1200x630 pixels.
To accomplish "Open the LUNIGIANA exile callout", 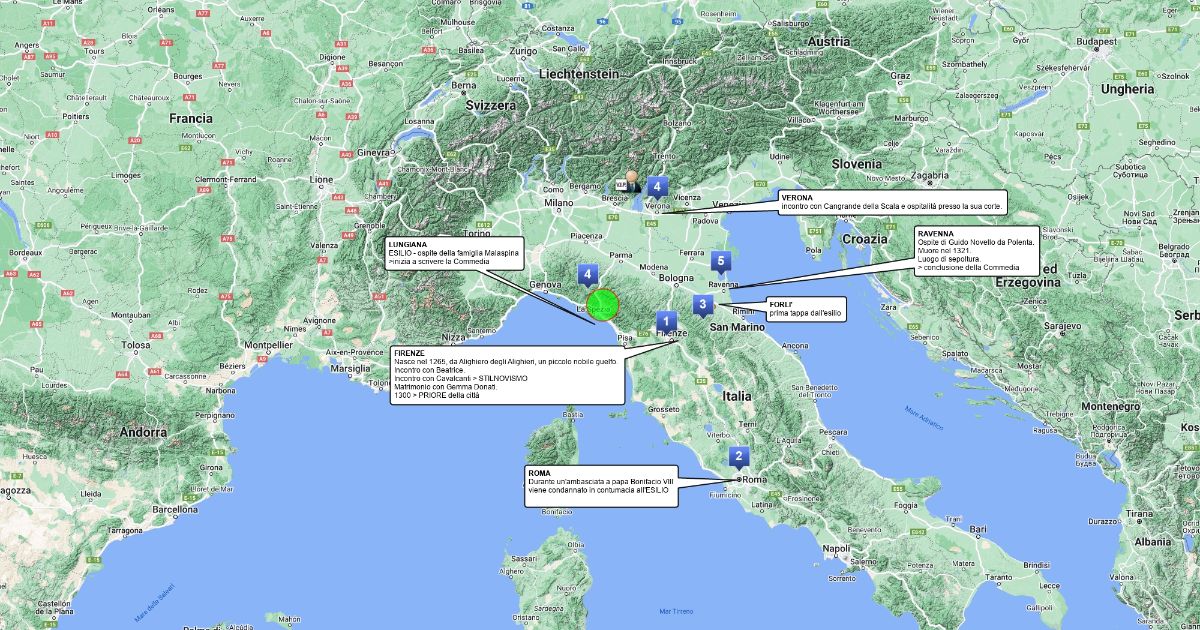I will (450, 255).
